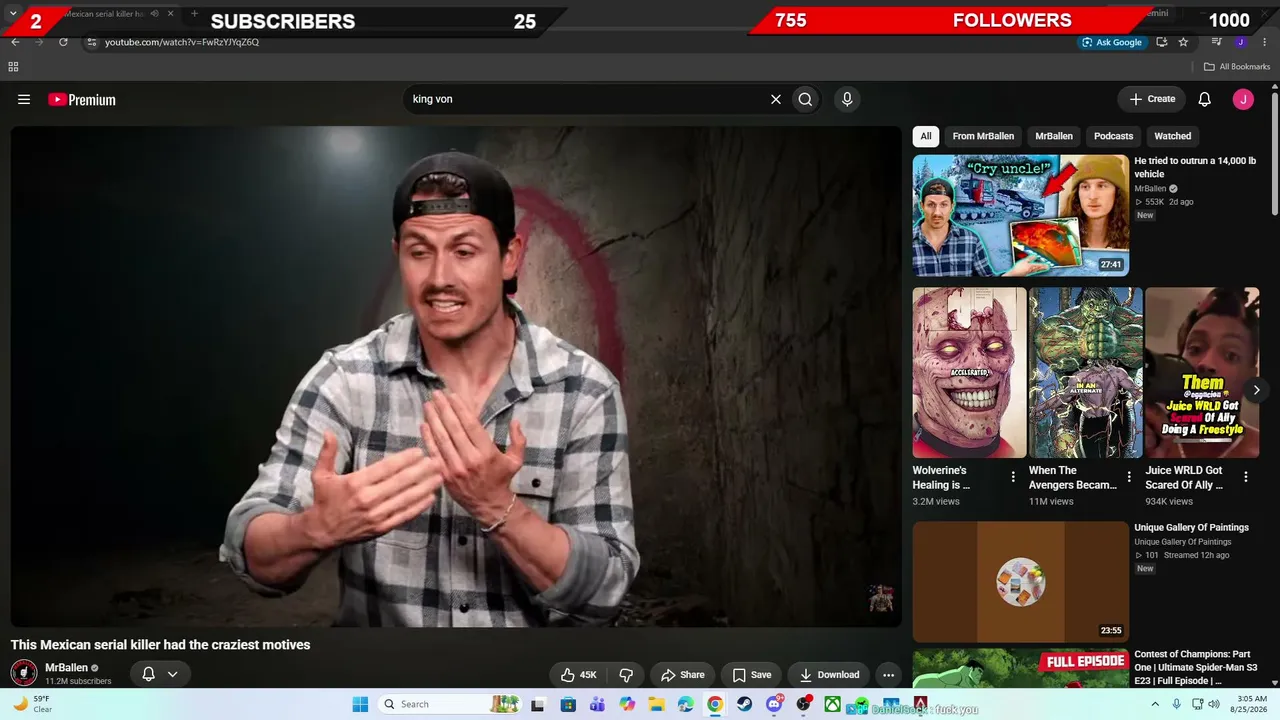
Task: Open Xbox app from the taskbar
Action: 832,704
